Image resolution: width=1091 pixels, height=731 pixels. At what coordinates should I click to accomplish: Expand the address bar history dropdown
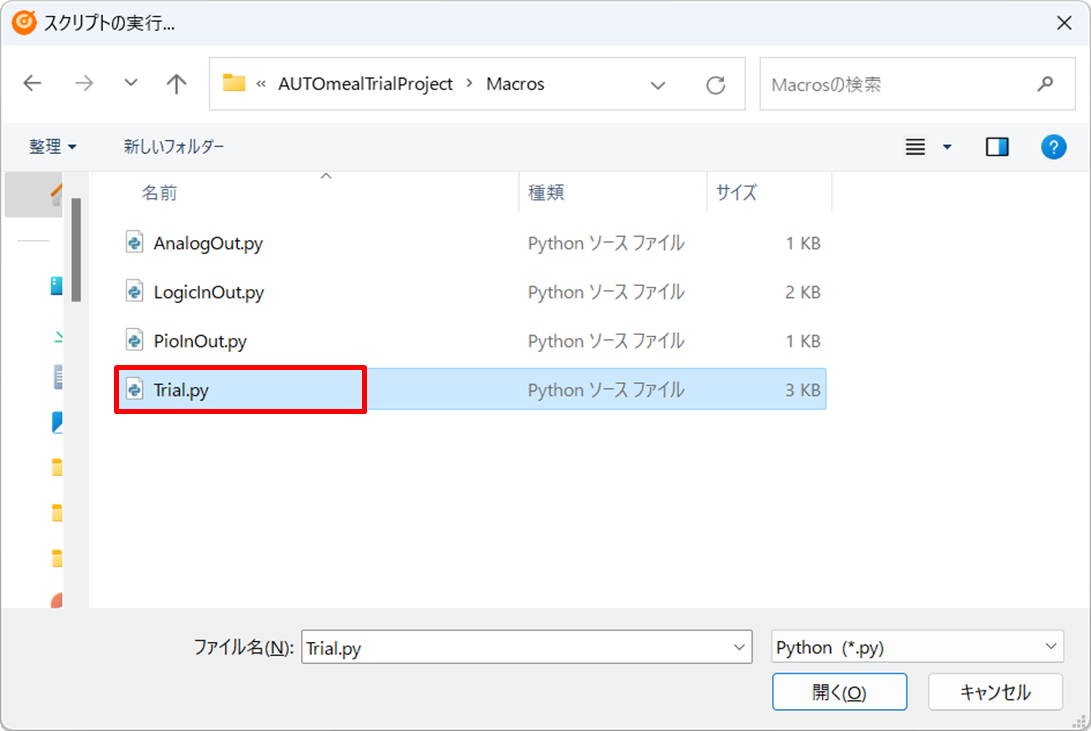click(x=658, y=85)
